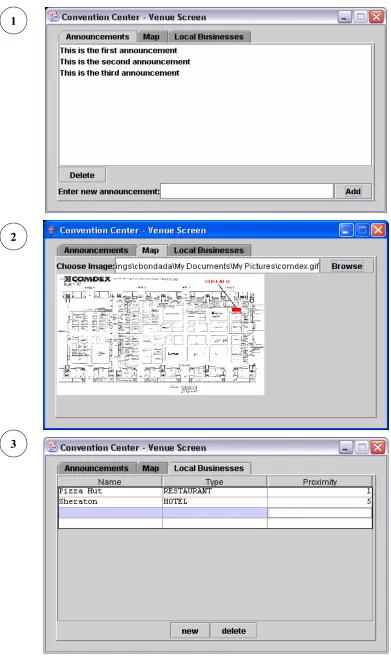This screenshot has width=391, height=656.
Task: Select the 'Pizza Hut' name cell
Action: coord(110,492)
